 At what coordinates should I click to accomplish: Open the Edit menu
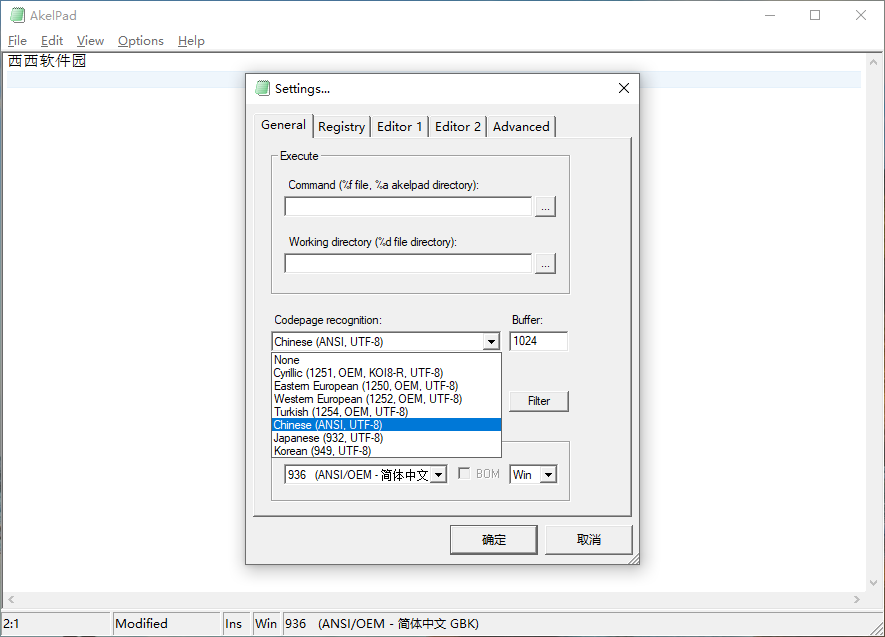[x=51, y=41]
